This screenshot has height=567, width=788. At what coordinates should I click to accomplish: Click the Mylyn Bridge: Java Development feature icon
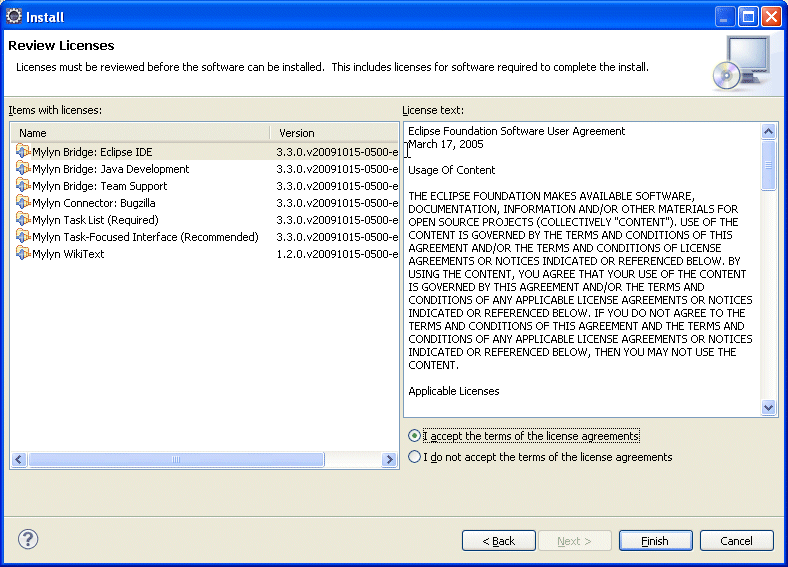point(23,168)
